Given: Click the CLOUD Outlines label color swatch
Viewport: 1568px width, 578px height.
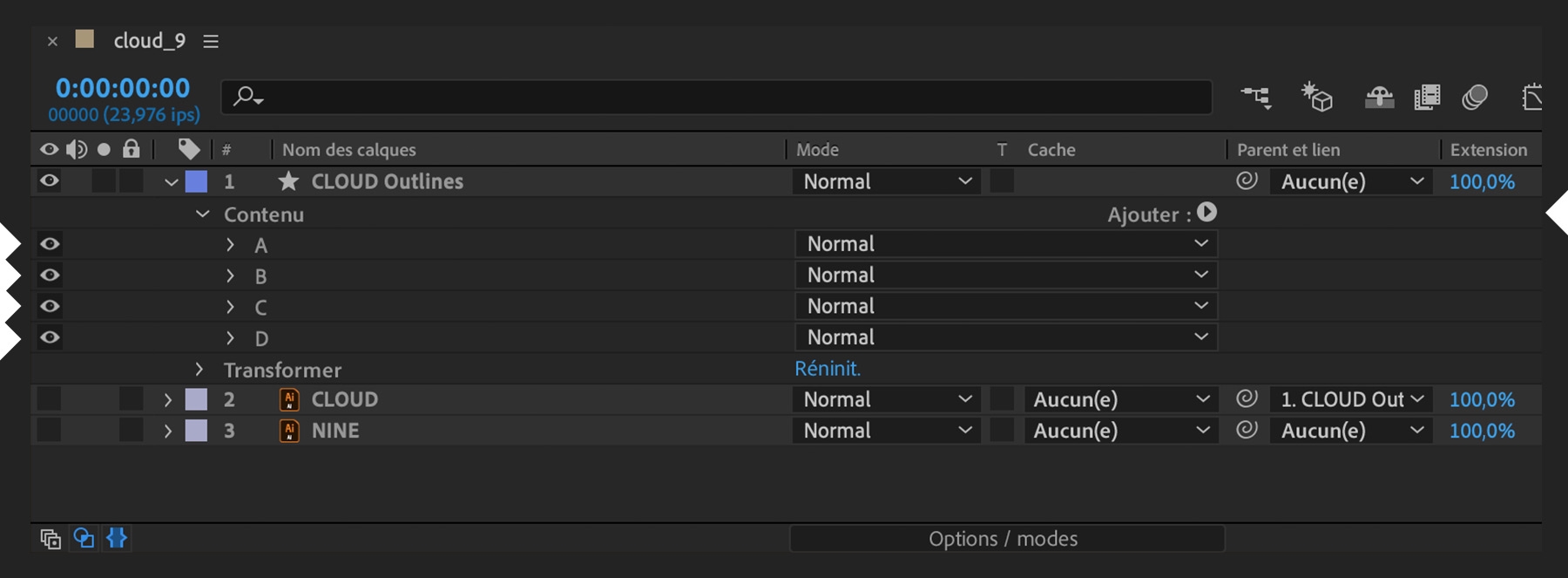Looking at the screenshot, I should (x=197, y=181).
